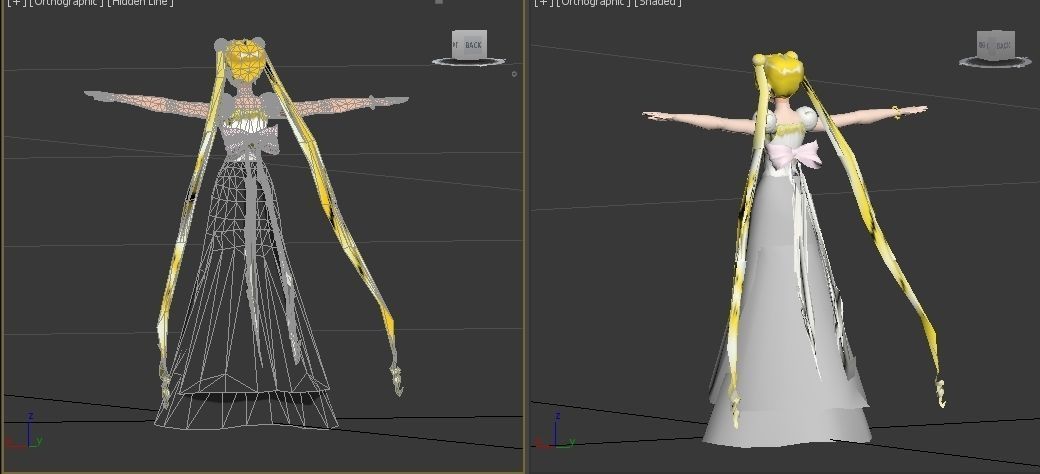Click the BACK face of the left viewport ViewCube
The width and height of the screenshot is (1040, 474).
[473, 45]
